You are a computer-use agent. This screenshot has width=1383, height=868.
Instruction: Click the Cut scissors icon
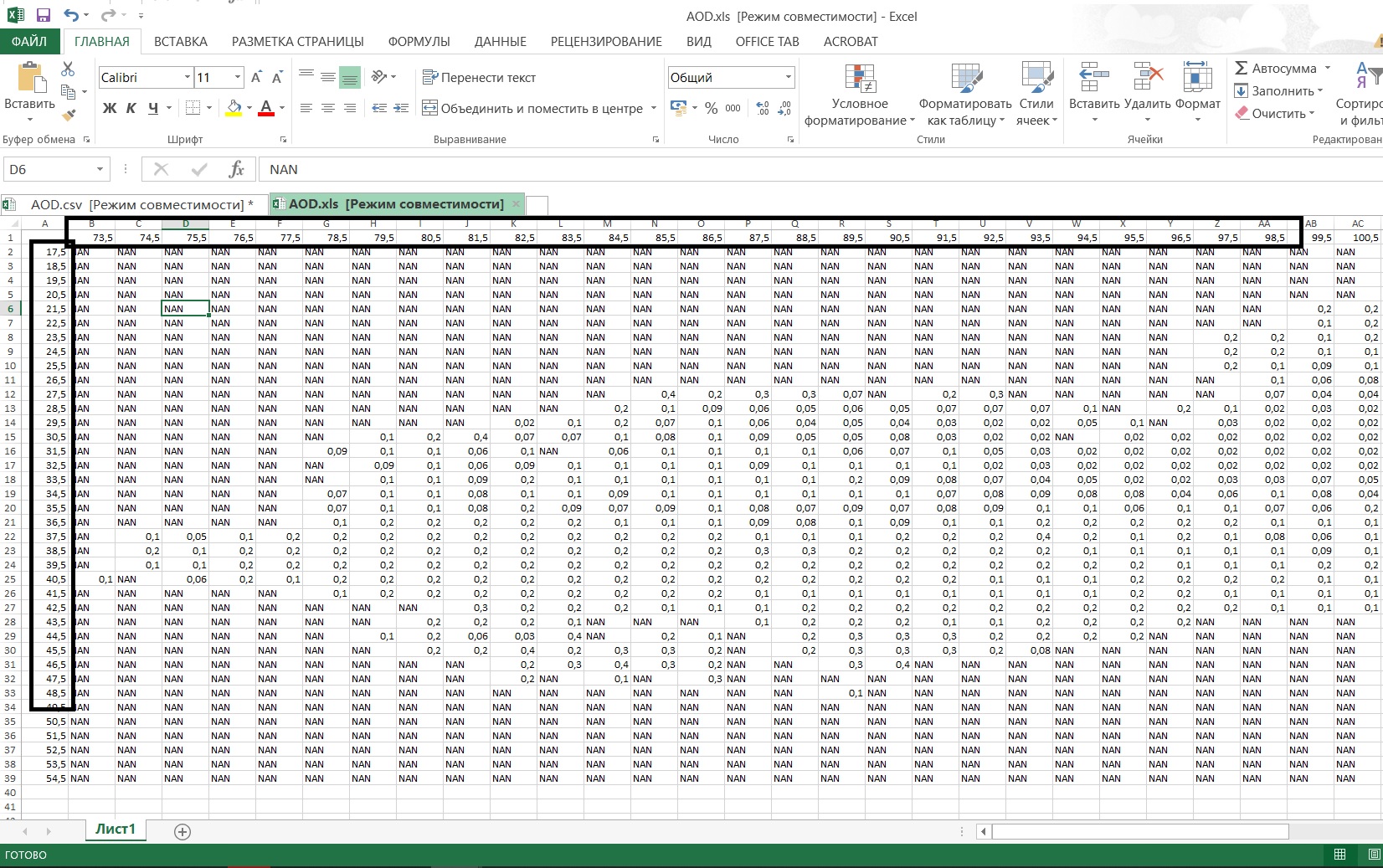(69, 69)
